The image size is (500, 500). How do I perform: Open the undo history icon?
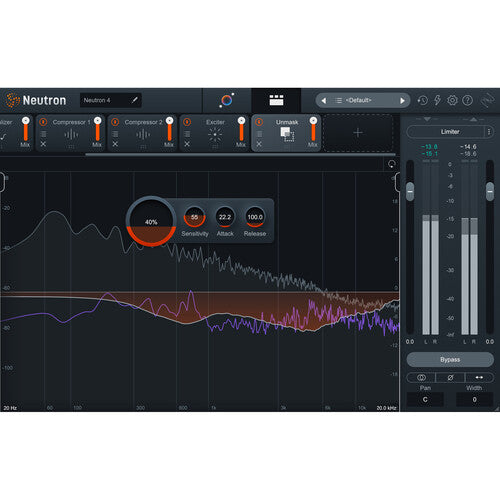tap(422, 100)
